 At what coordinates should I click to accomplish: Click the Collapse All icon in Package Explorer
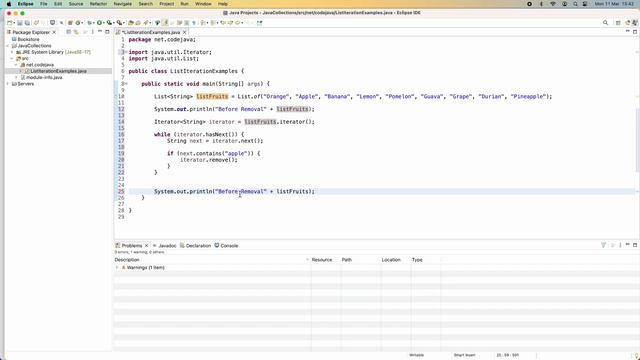pos(69,32)
